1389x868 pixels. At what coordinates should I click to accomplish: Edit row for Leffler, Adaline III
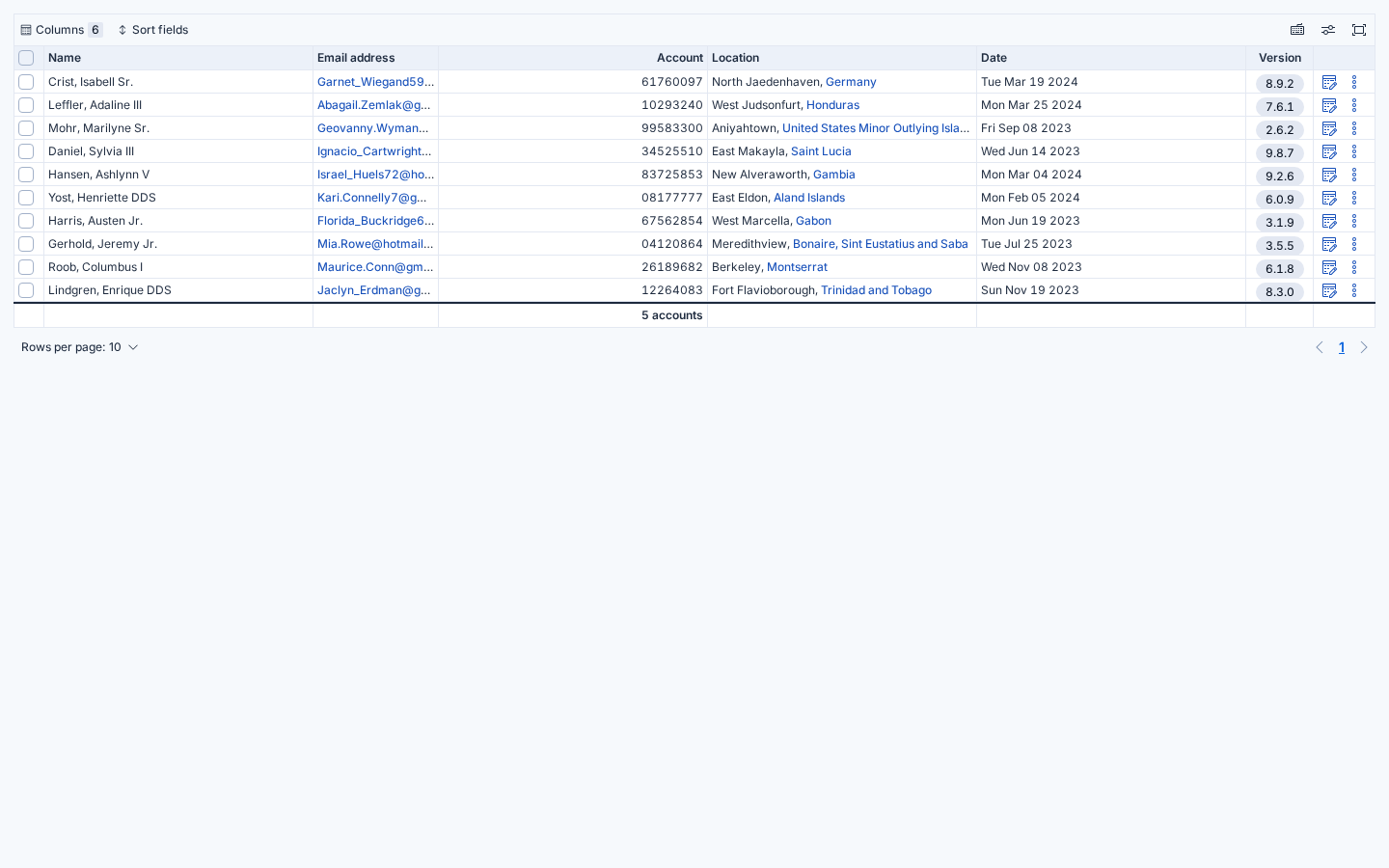pos(1329,105)
